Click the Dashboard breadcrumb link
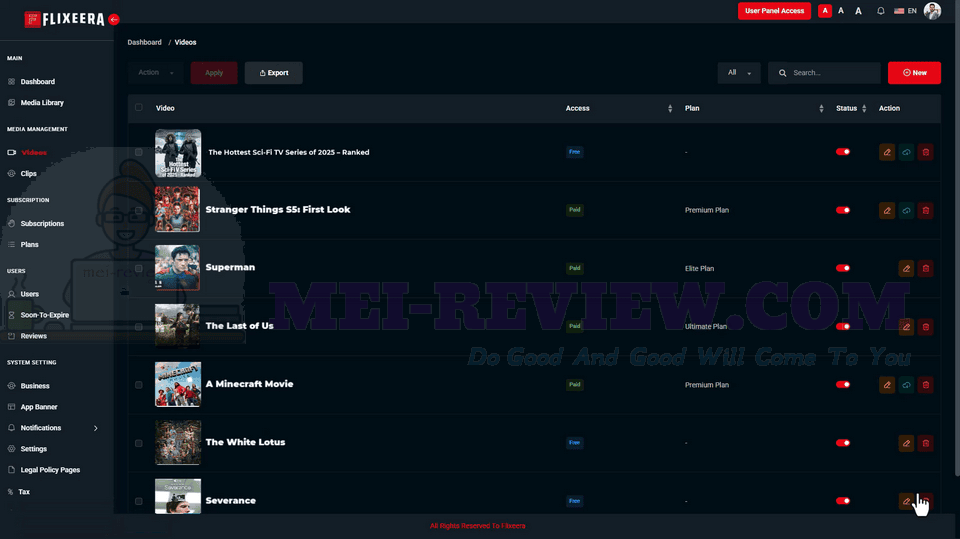 (144, 42)
